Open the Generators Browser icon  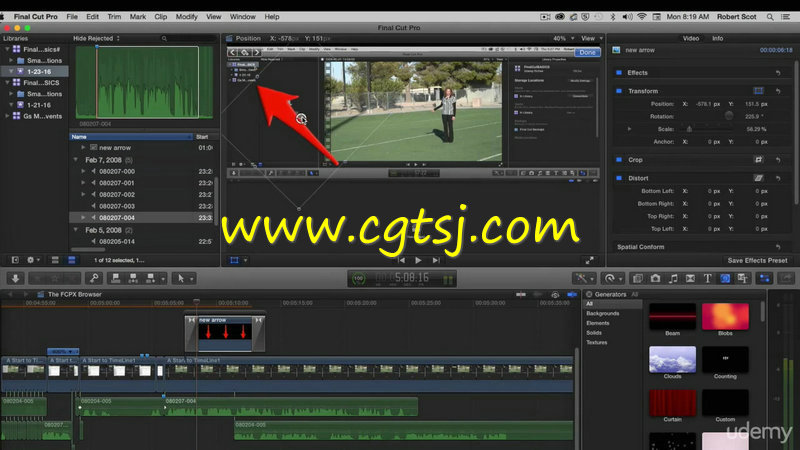[x=725, y=278]
